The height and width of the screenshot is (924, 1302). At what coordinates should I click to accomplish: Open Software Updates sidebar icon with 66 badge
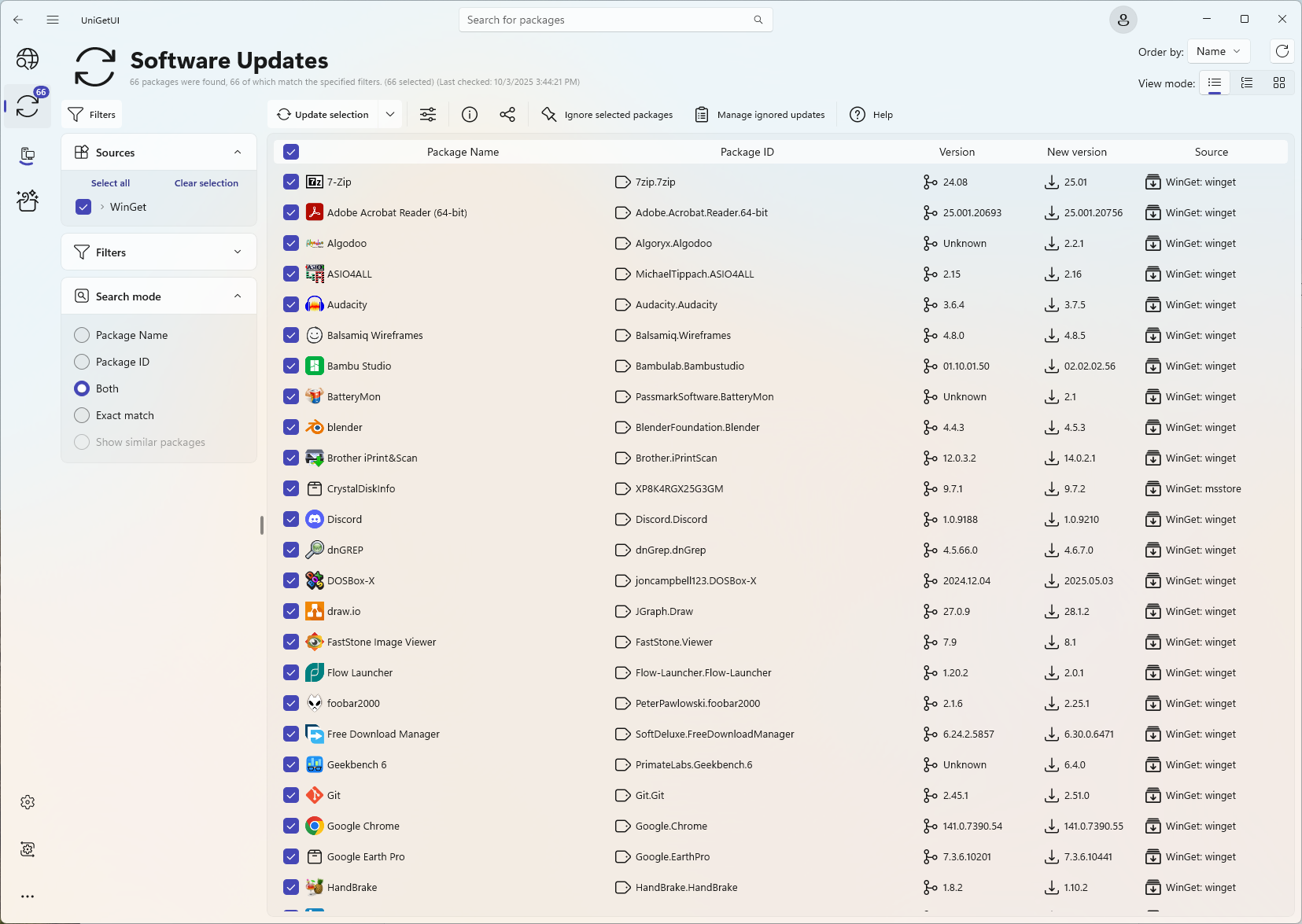28,106
